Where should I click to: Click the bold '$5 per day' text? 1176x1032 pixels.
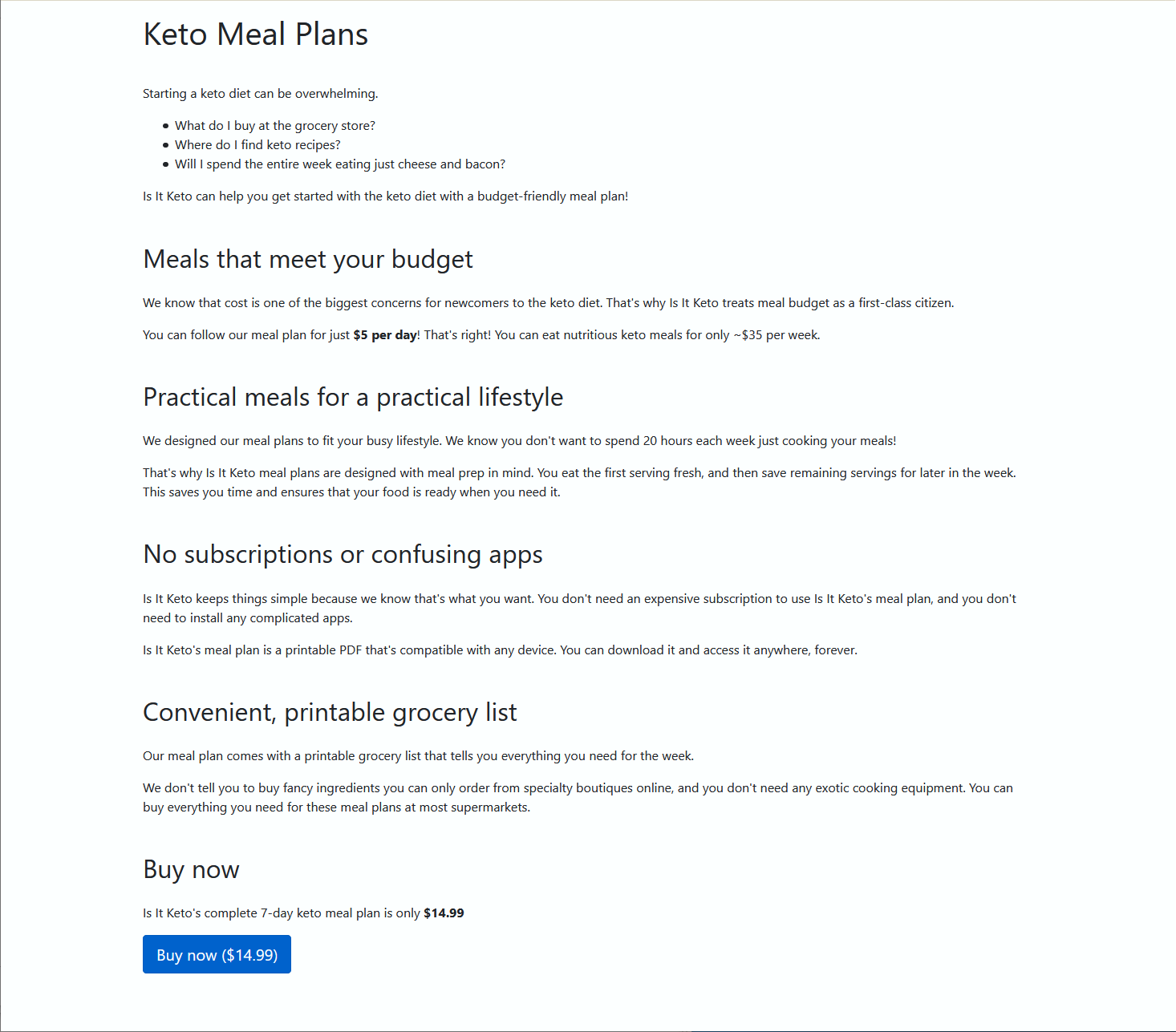pyautogui.click(x=385, y=335)
